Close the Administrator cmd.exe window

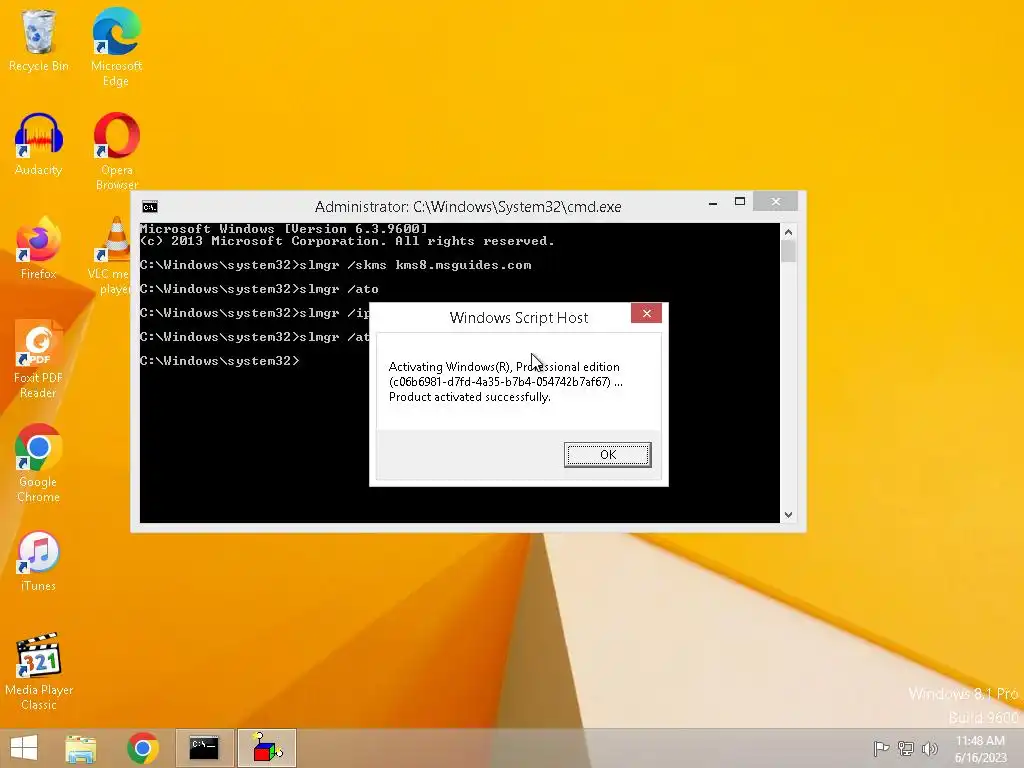[x=775, y=201]
